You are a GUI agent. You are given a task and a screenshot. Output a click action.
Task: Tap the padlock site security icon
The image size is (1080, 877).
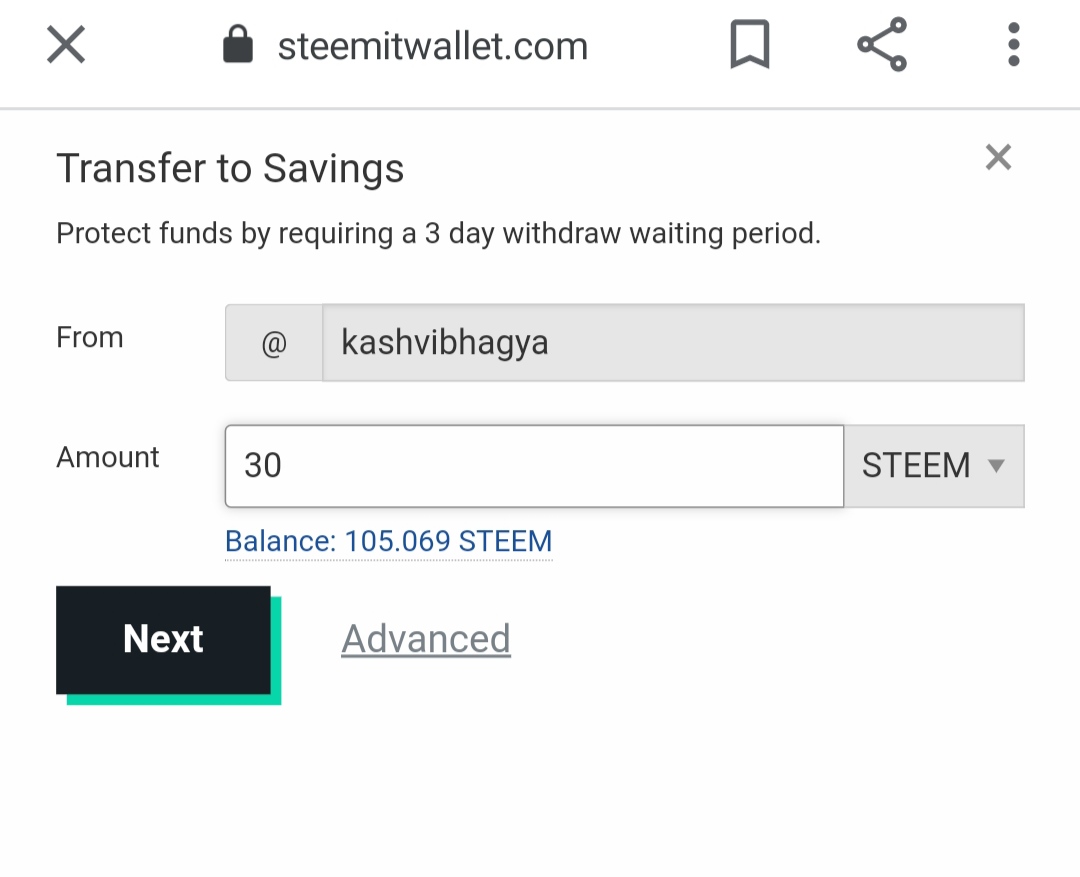pyautogui.click(x=238, y=44)
